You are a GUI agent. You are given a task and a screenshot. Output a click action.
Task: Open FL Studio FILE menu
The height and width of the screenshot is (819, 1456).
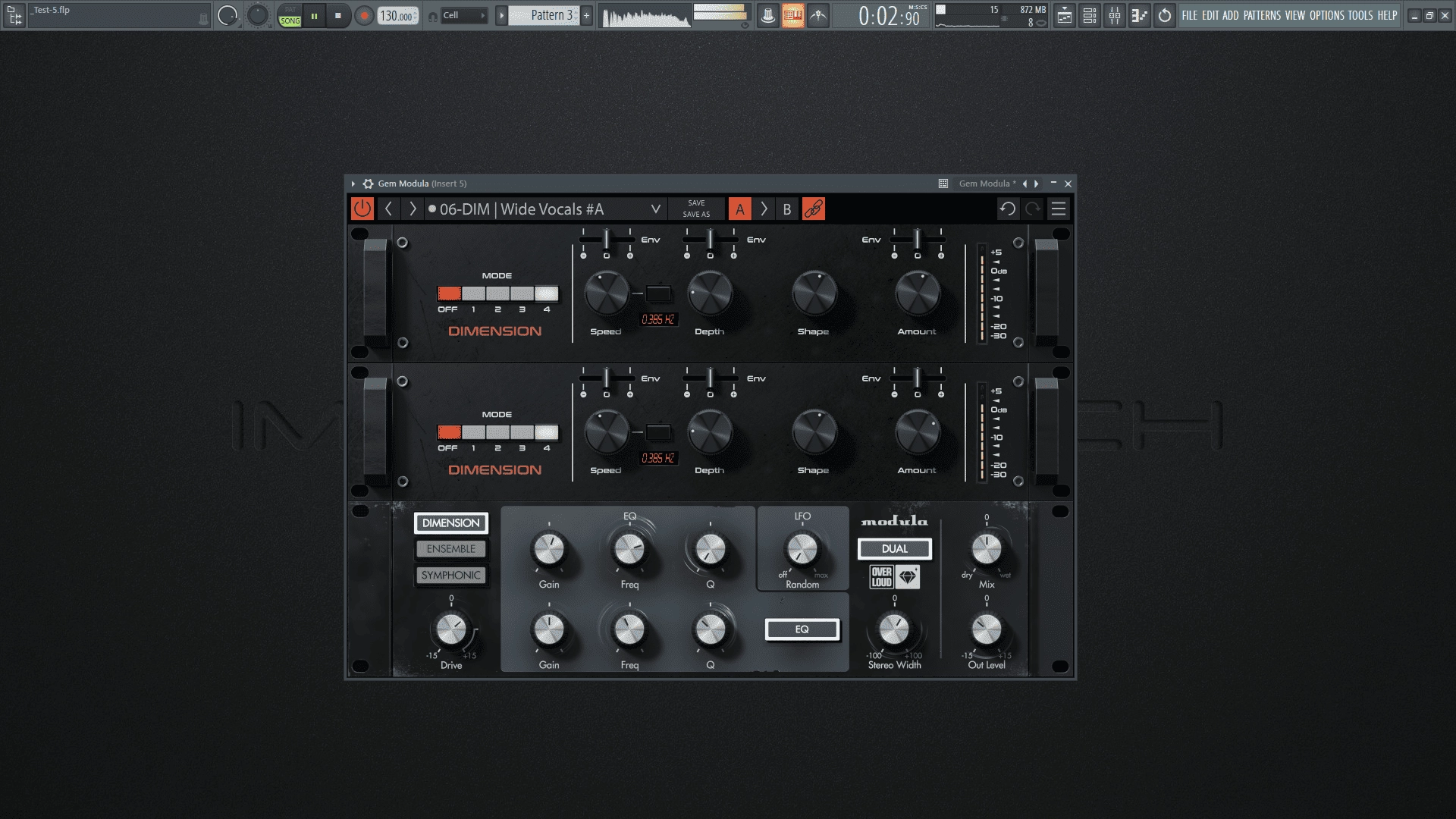(x=1189, y=15)
